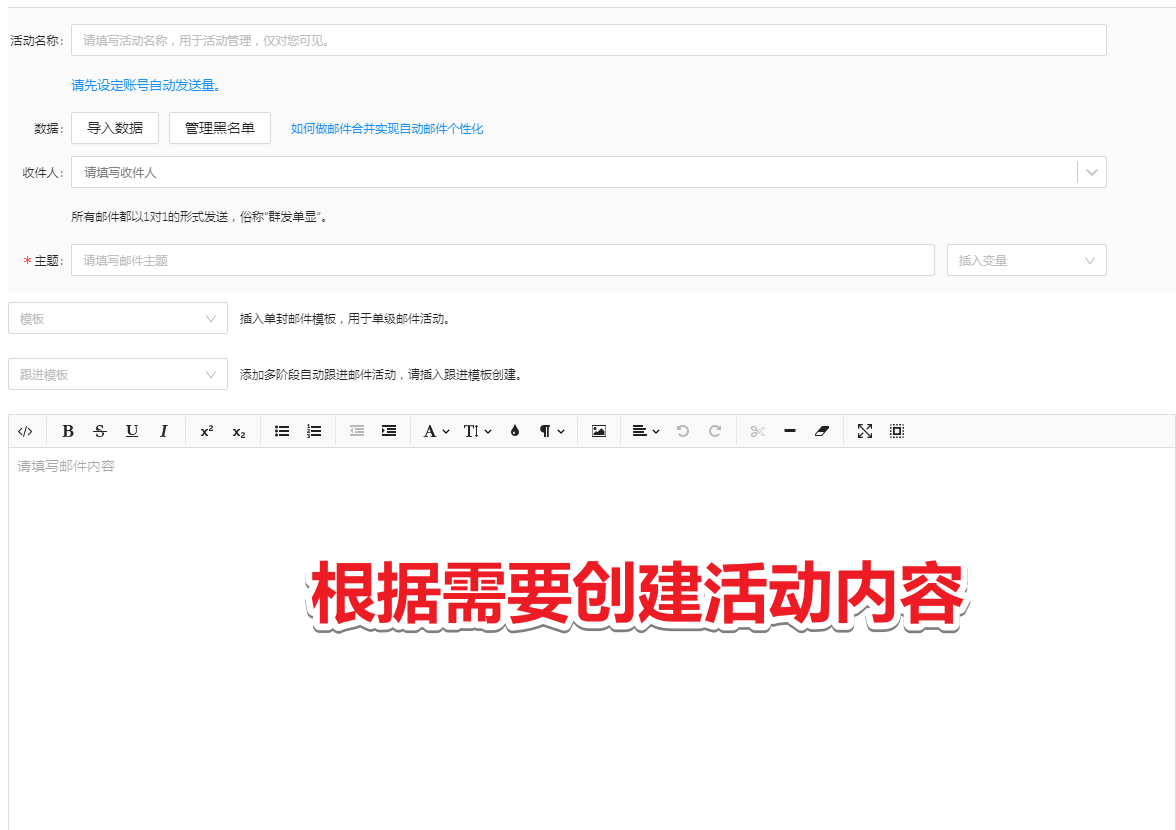Viewport: 1176px width, 830px height.
Task: Toggle strikethrough formatting
Action: 100,431
